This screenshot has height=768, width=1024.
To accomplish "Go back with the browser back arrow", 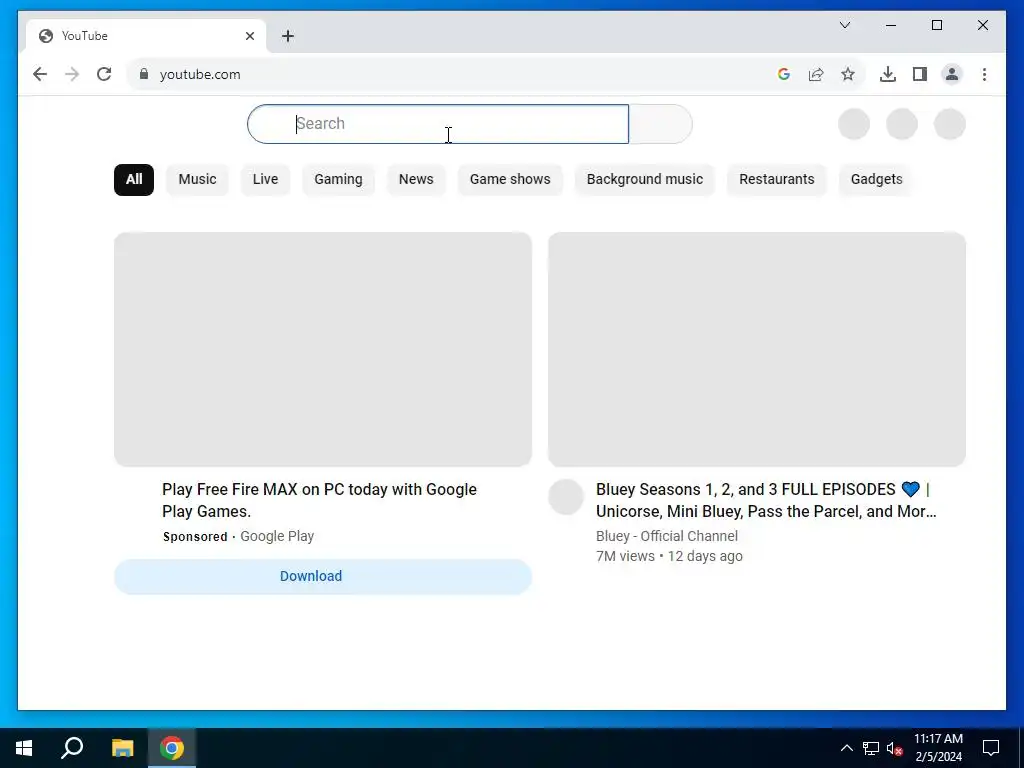I will [40, 74].
